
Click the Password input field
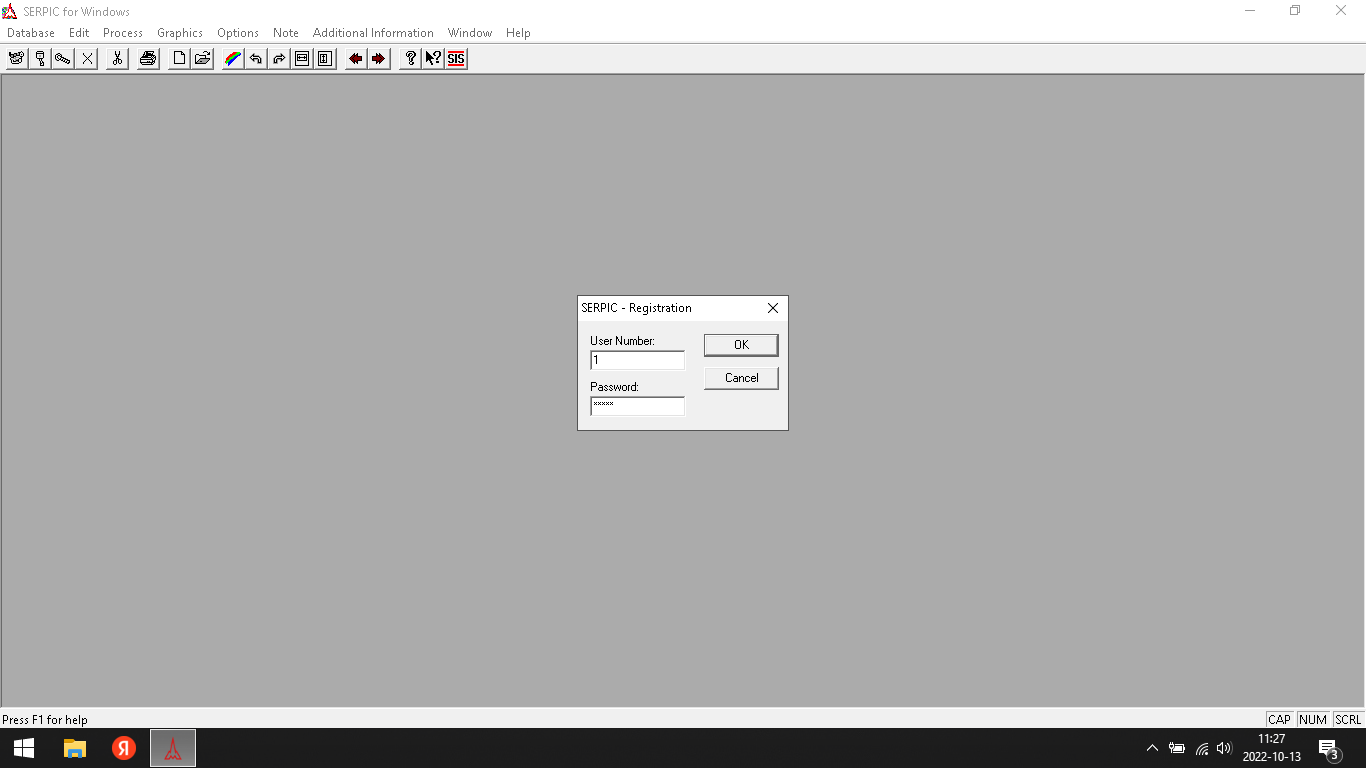[637, 406]
